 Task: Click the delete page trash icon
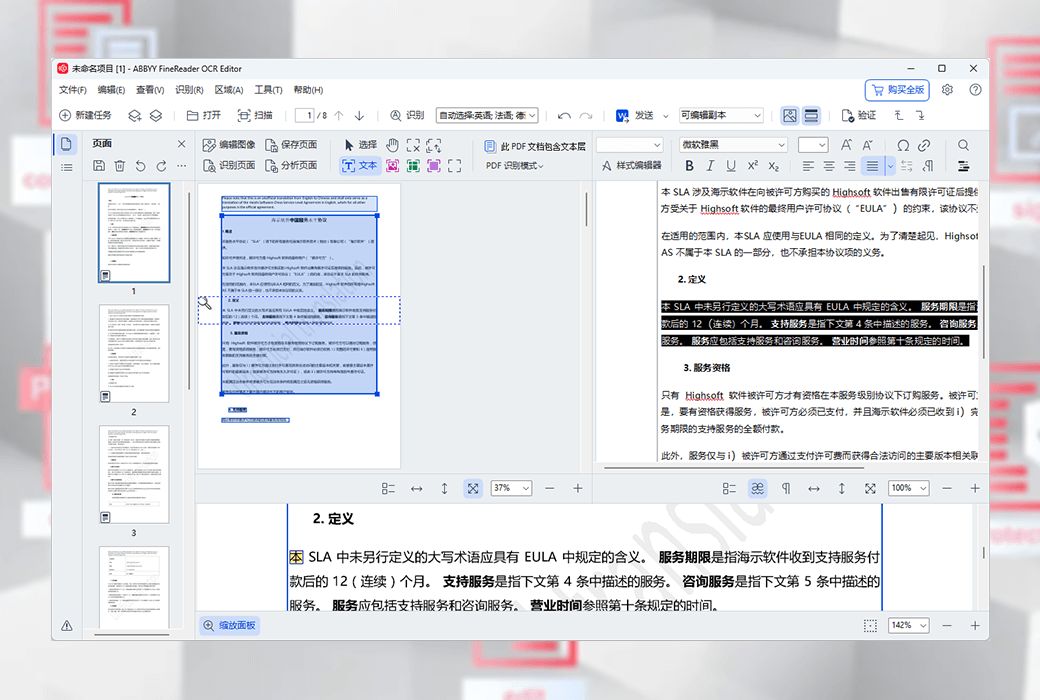tap(120, 166)
